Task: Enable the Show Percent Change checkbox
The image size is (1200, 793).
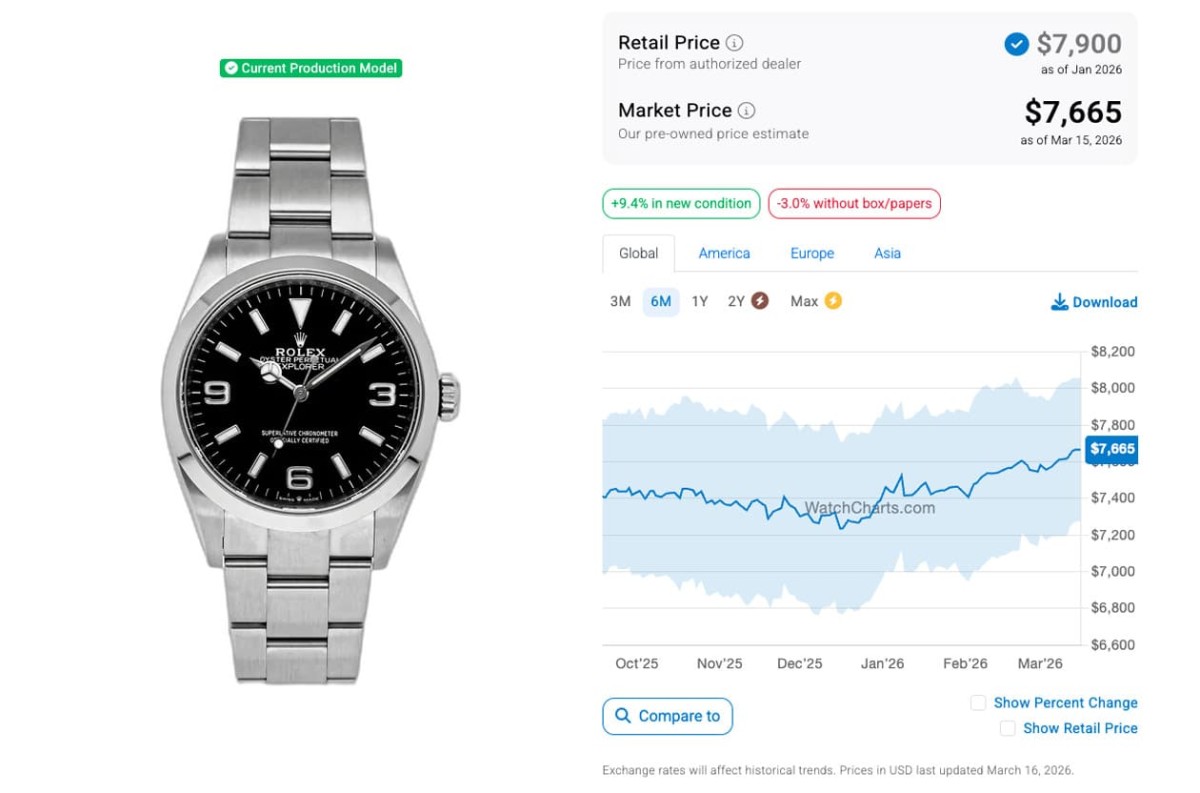Action: (978, 703)
